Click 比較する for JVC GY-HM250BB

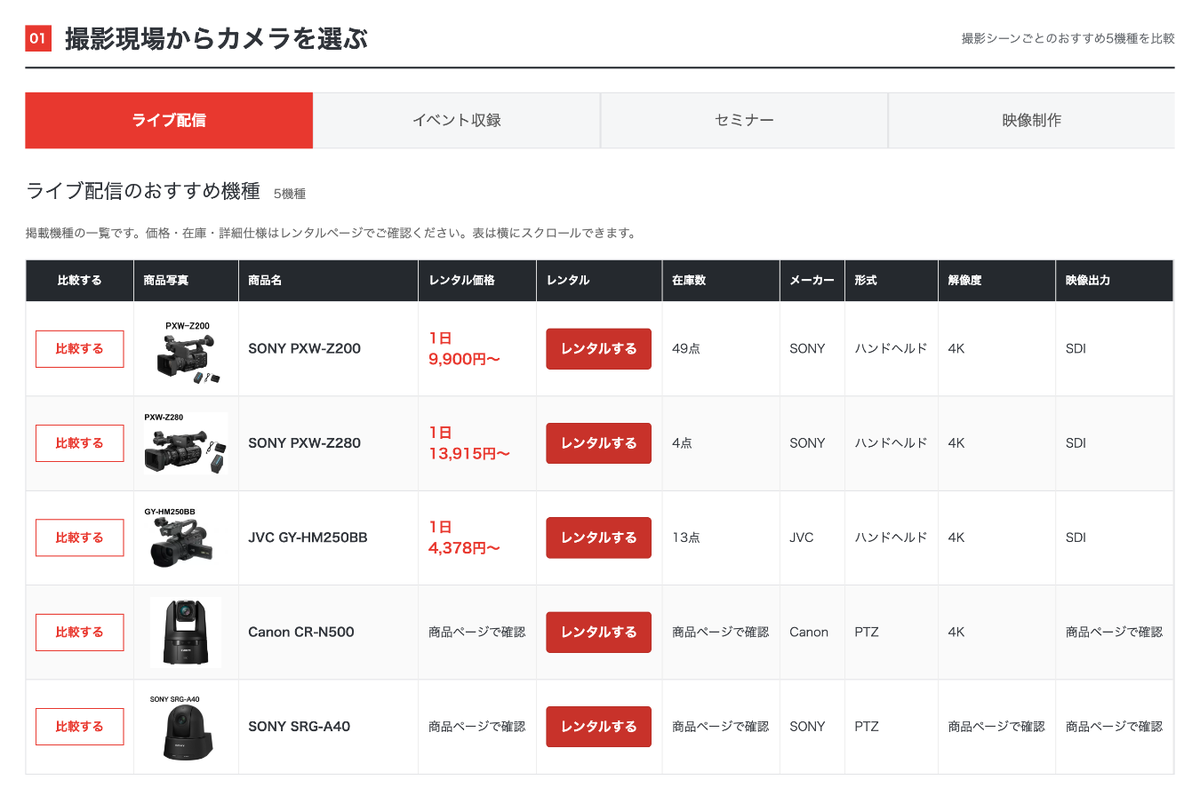coord(80,538)
